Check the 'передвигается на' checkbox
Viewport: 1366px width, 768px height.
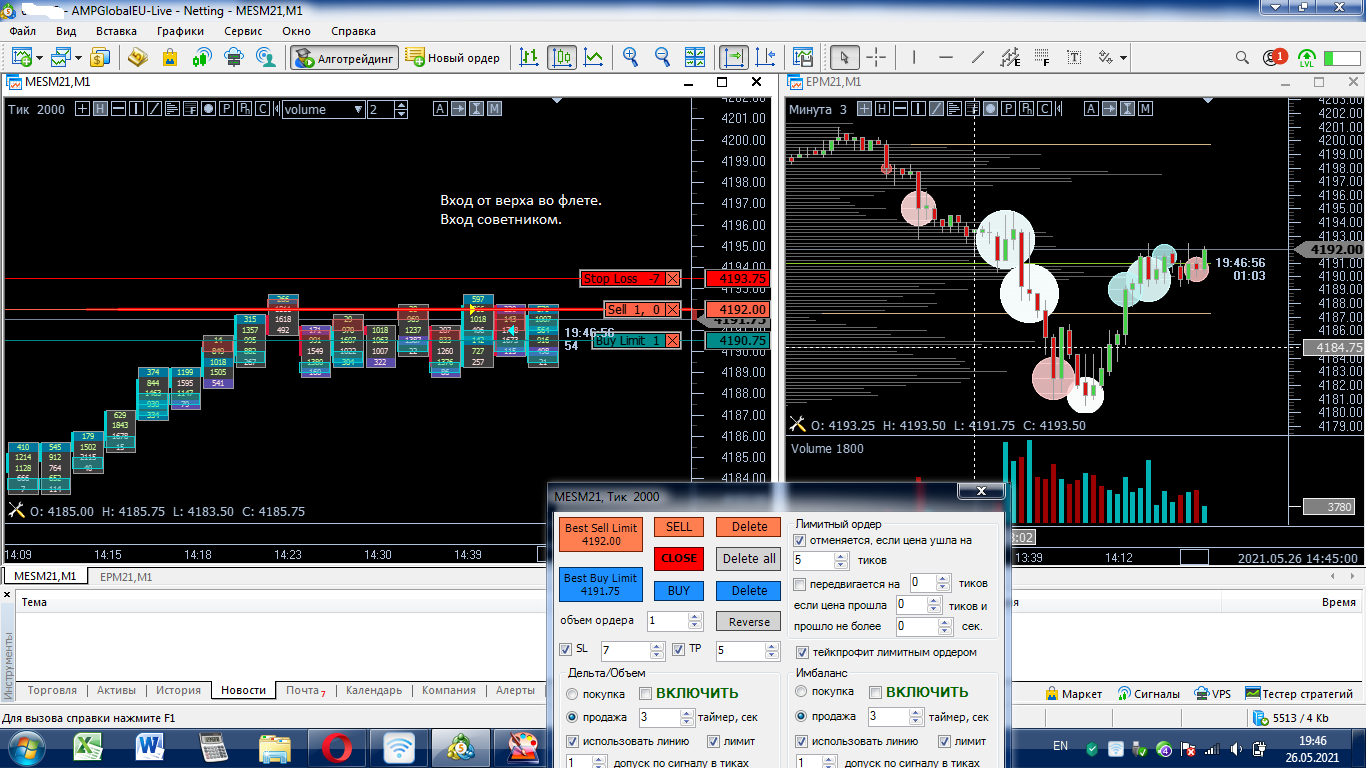[800, 584]
